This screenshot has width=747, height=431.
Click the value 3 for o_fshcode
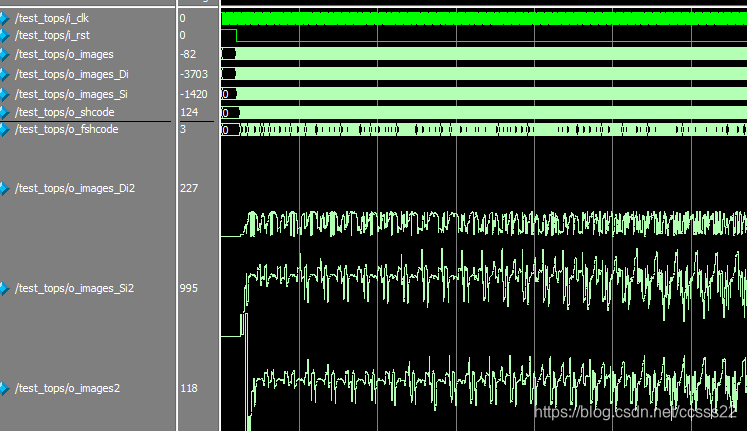pos(183,130)
